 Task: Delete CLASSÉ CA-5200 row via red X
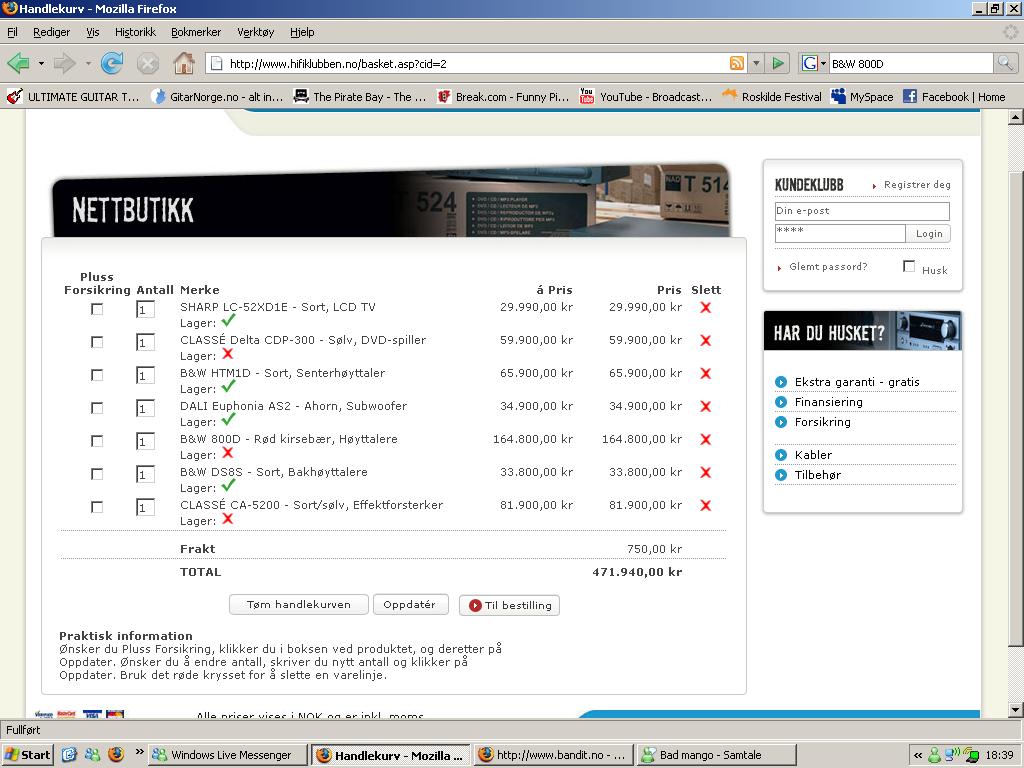click(705, 505)
